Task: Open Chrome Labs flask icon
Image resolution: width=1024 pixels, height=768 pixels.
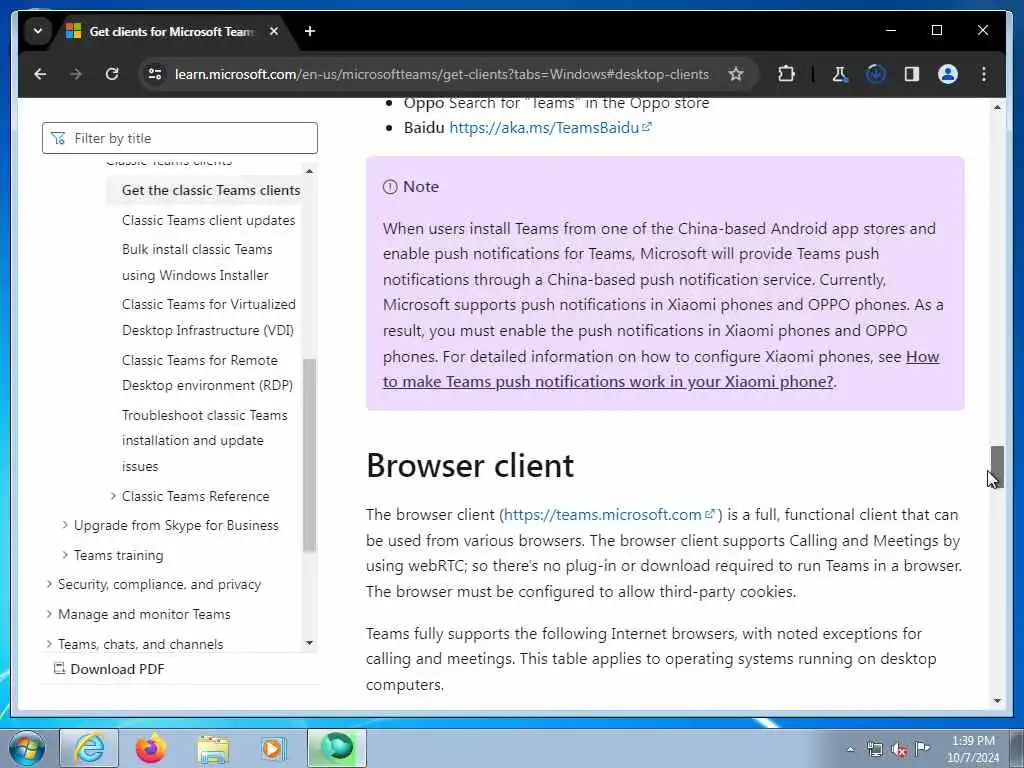Action: pos(840,74)
